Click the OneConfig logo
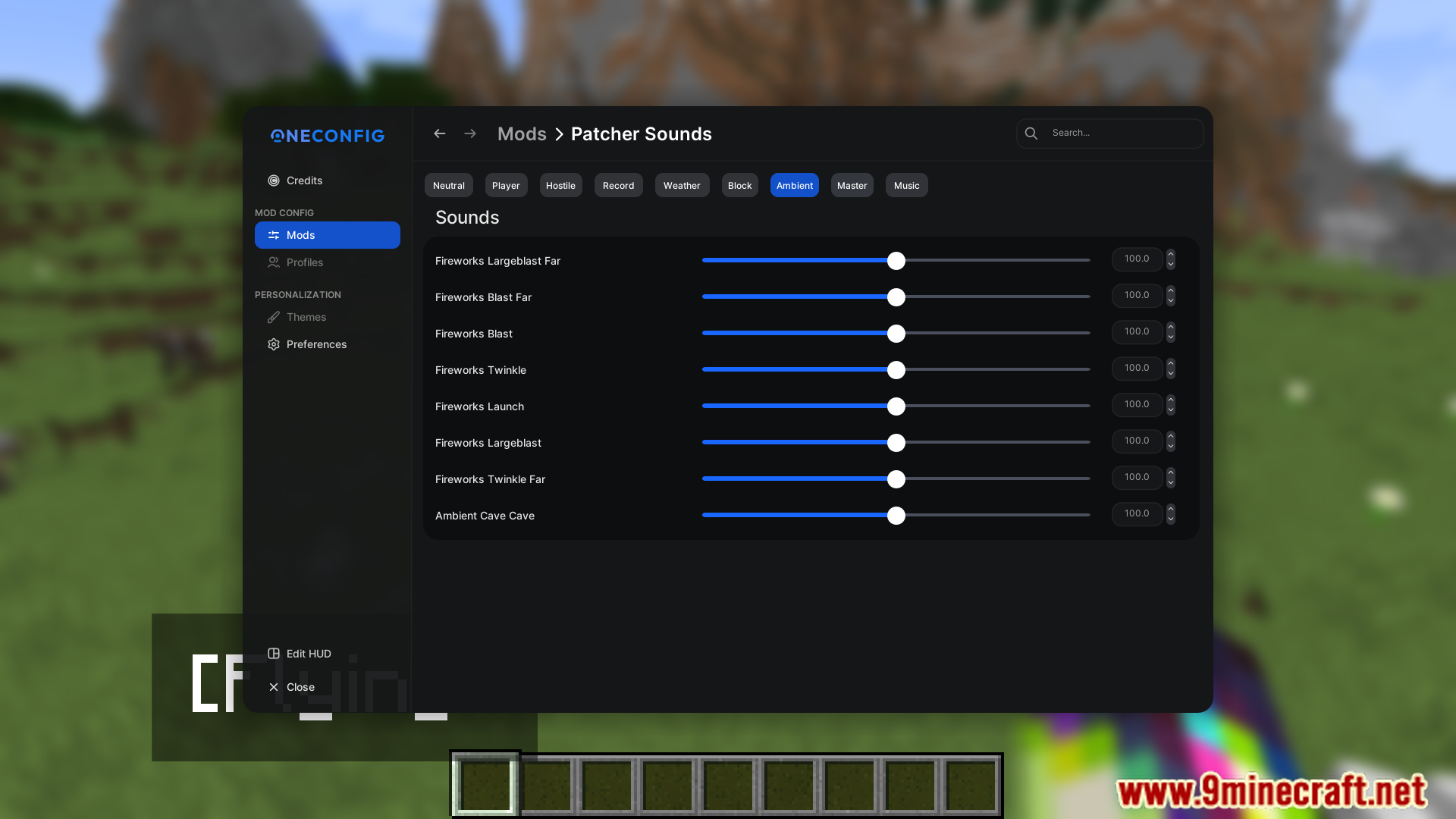Screen dimensions: 1456x819 (328, 136)
